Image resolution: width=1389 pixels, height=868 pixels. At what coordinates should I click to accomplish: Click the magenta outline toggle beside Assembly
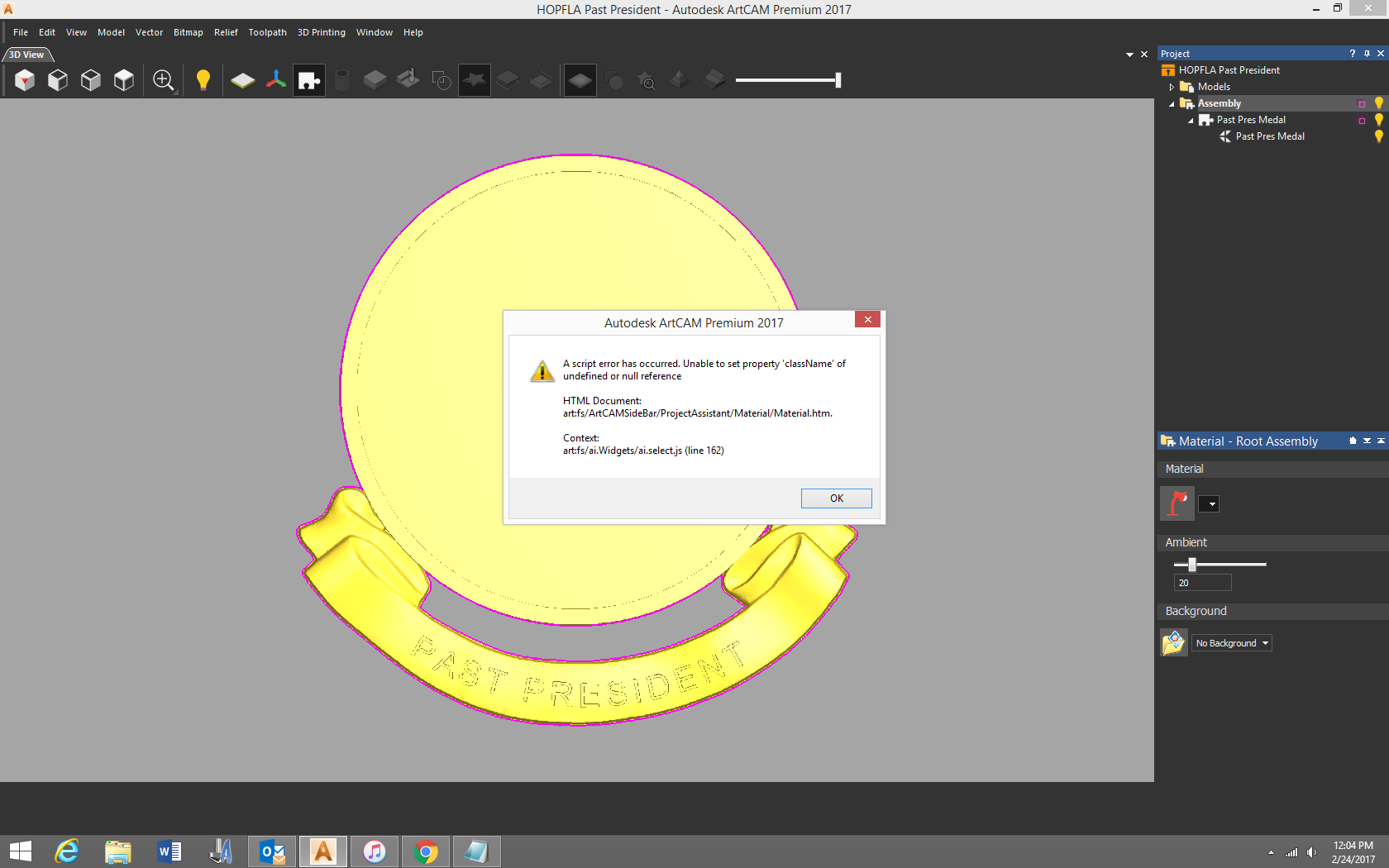[x=1361, y=103]
